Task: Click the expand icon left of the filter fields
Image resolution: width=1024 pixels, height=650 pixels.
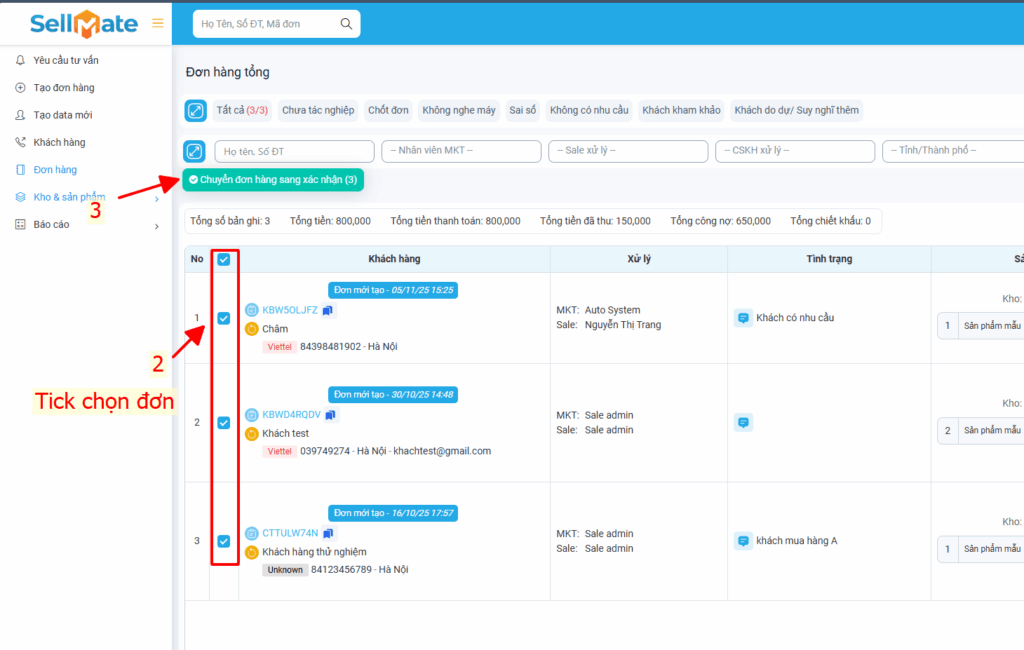Action: pyautogui.click(x=195, y=151)
